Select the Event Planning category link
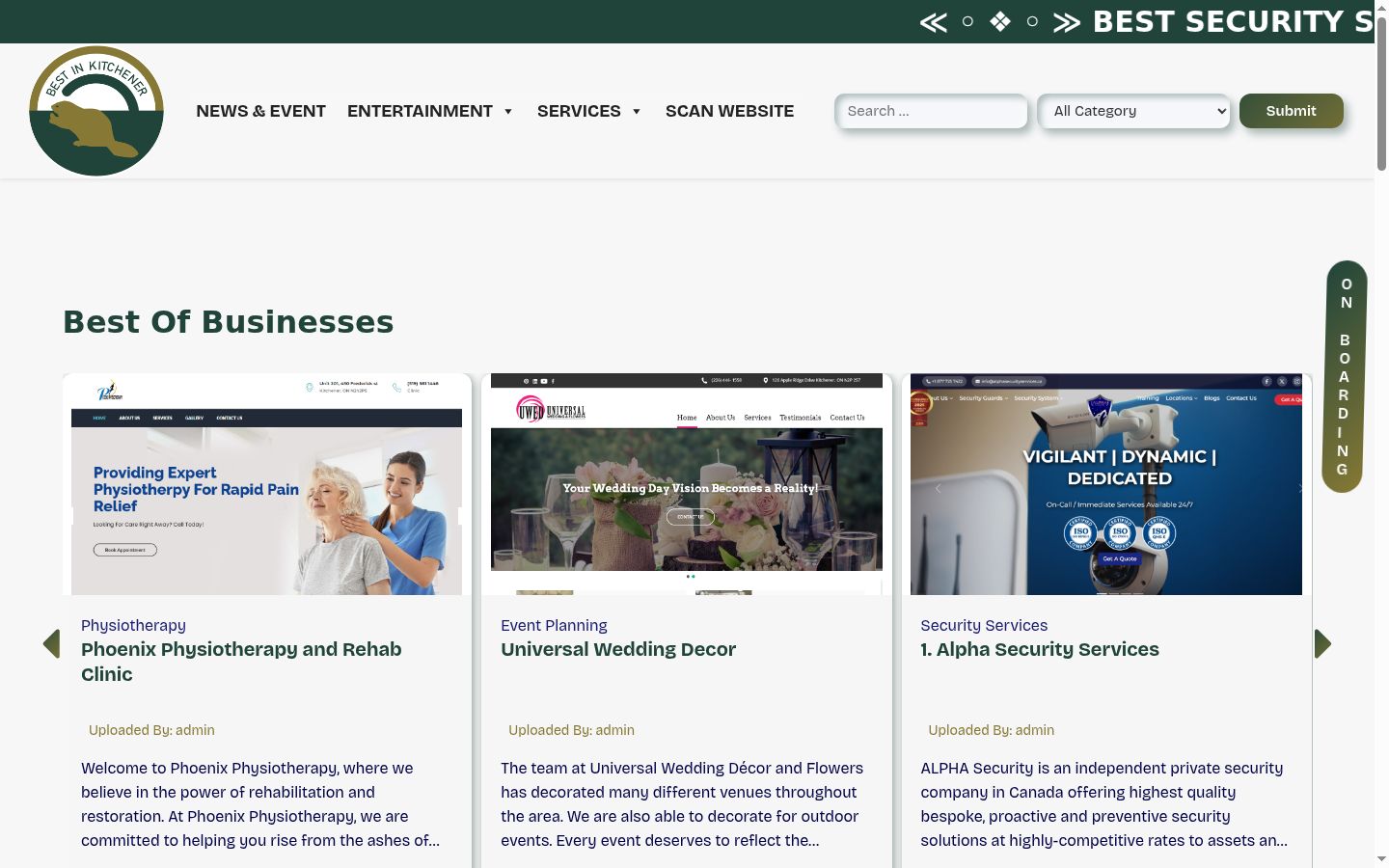Viewport: 1389px width, 868px height. click(554, 625)
